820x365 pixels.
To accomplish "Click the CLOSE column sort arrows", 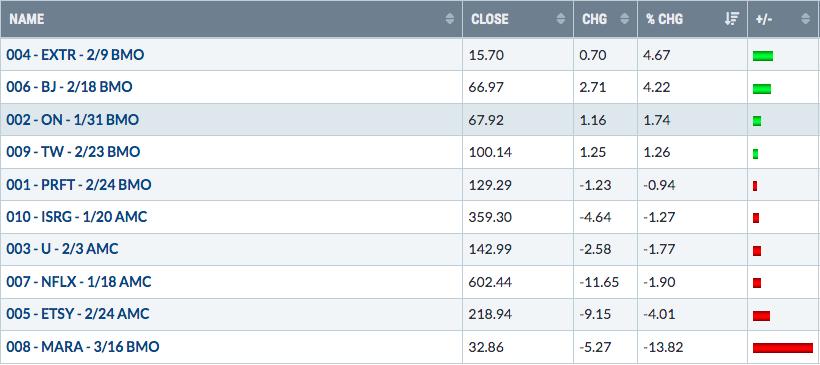I will pos(561,19).
